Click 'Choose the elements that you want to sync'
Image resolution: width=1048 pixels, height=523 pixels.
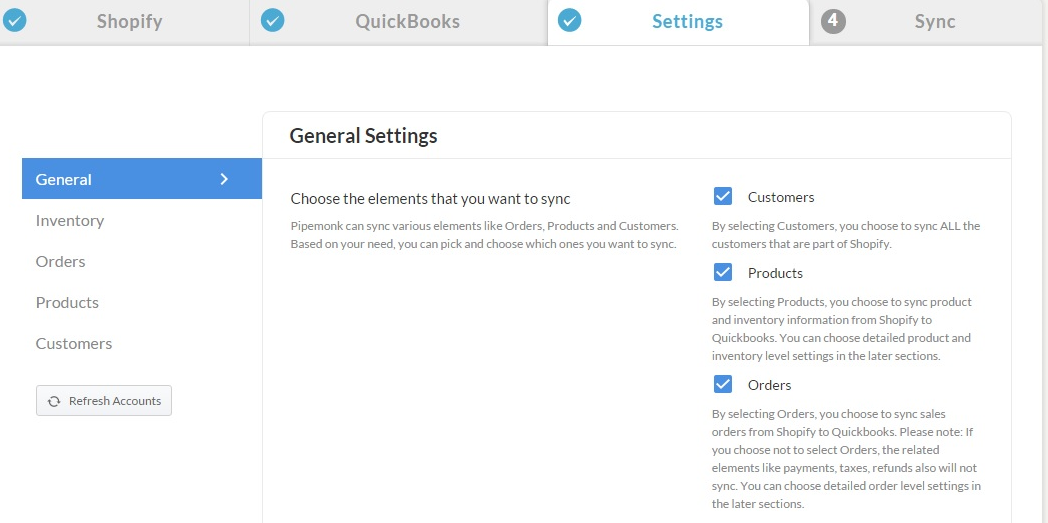coord(430,199)
